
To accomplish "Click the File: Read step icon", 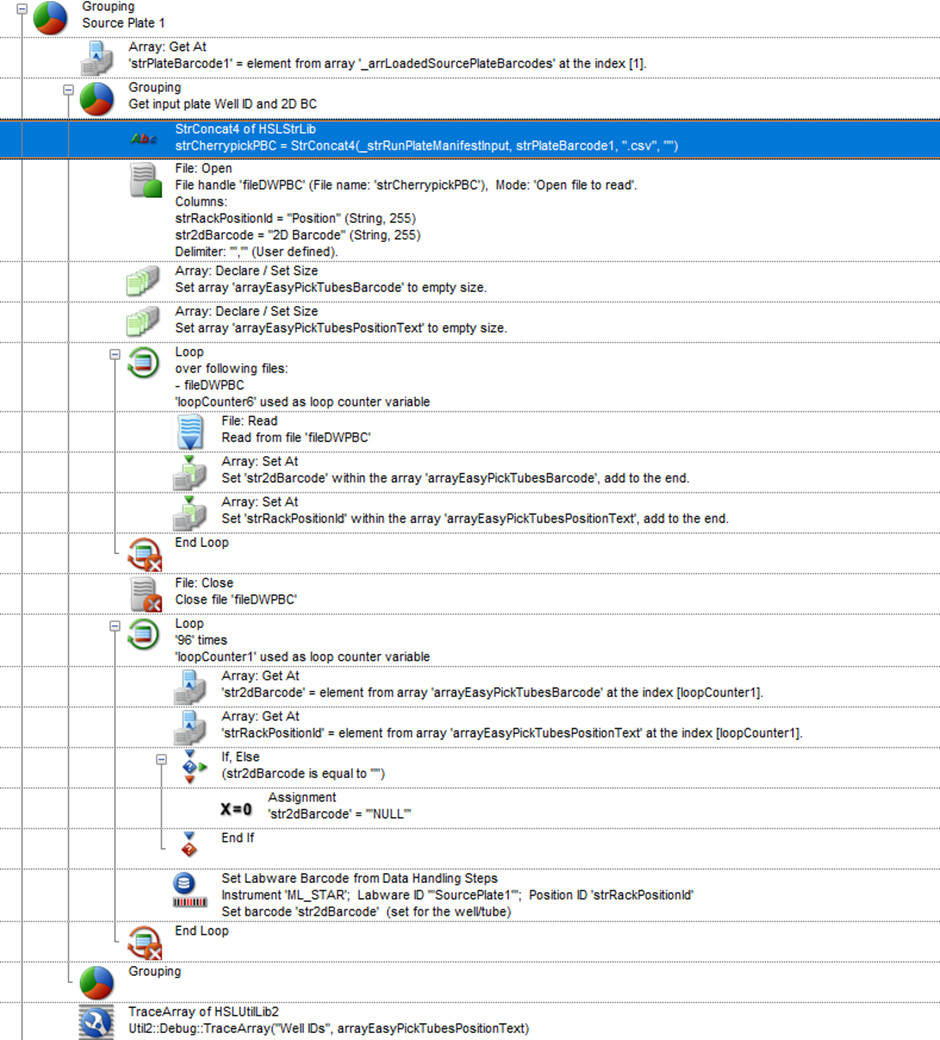I will (190, 432).
